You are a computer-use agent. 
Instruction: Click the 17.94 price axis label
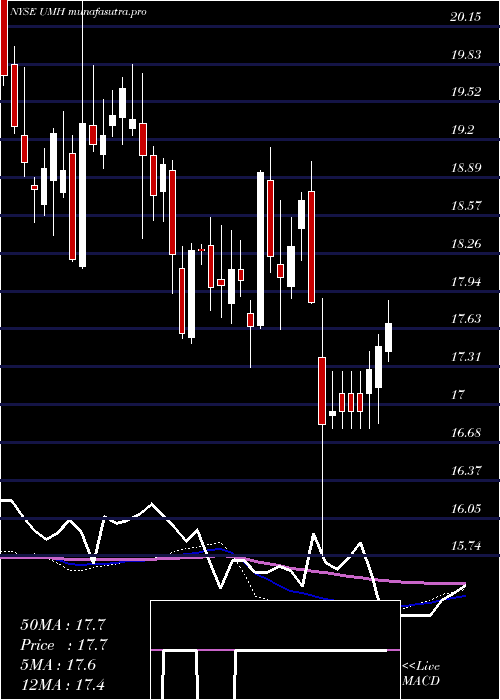(x=466, y=282)
